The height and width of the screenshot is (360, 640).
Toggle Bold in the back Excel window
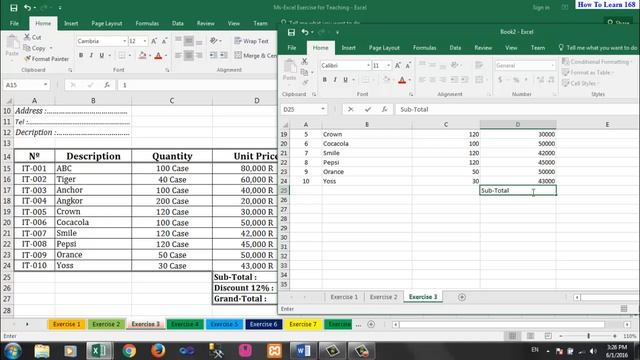(81, 55)
